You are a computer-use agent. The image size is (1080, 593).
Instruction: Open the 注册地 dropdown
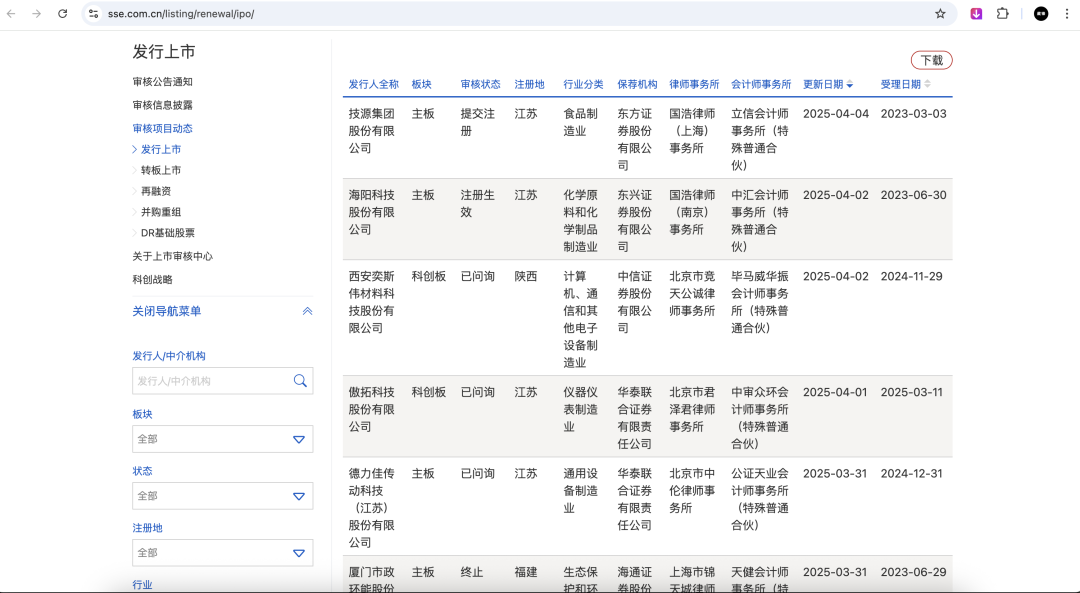222,553
